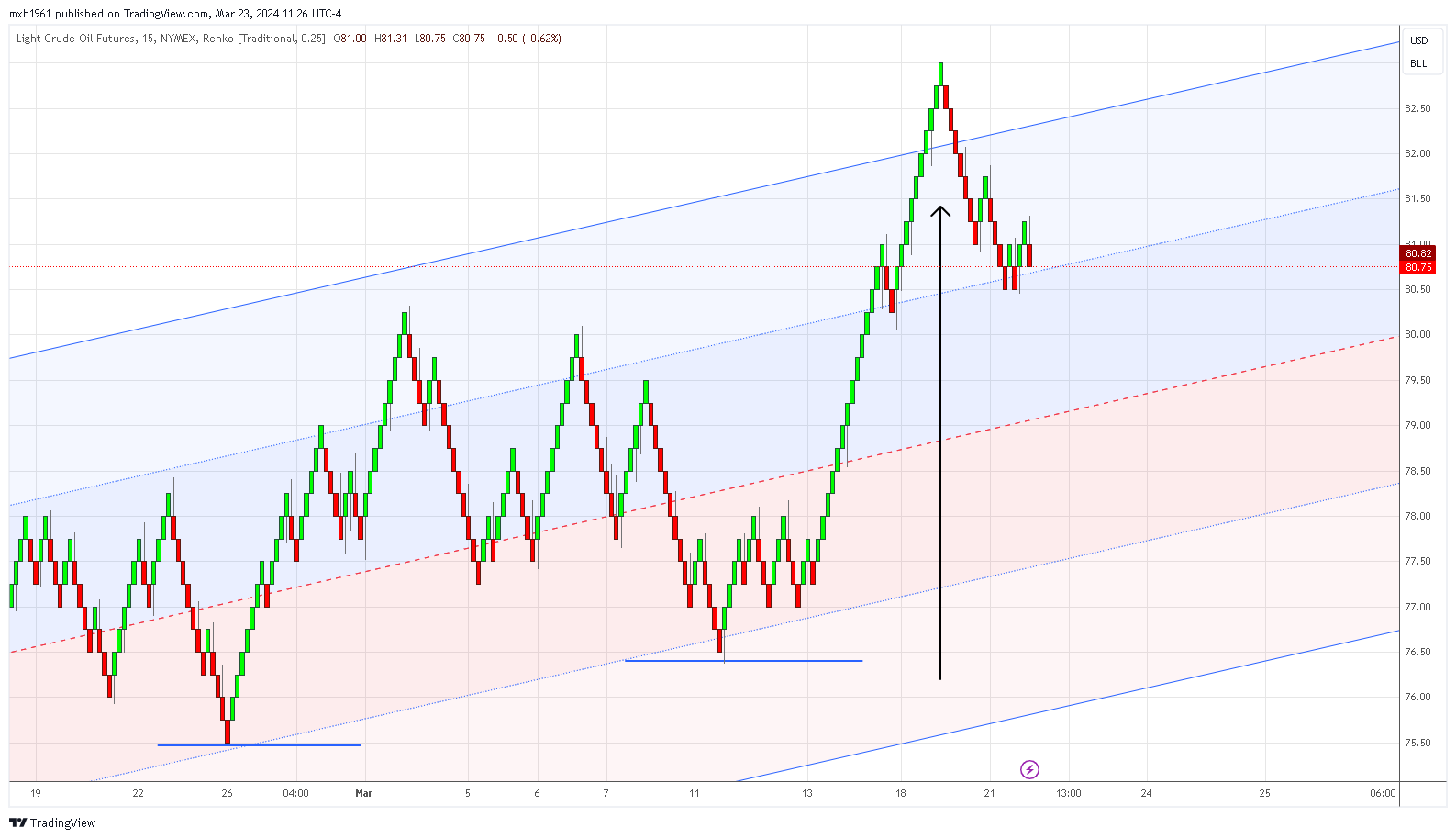Click the 82.50 price axis label

(1417, 108)
